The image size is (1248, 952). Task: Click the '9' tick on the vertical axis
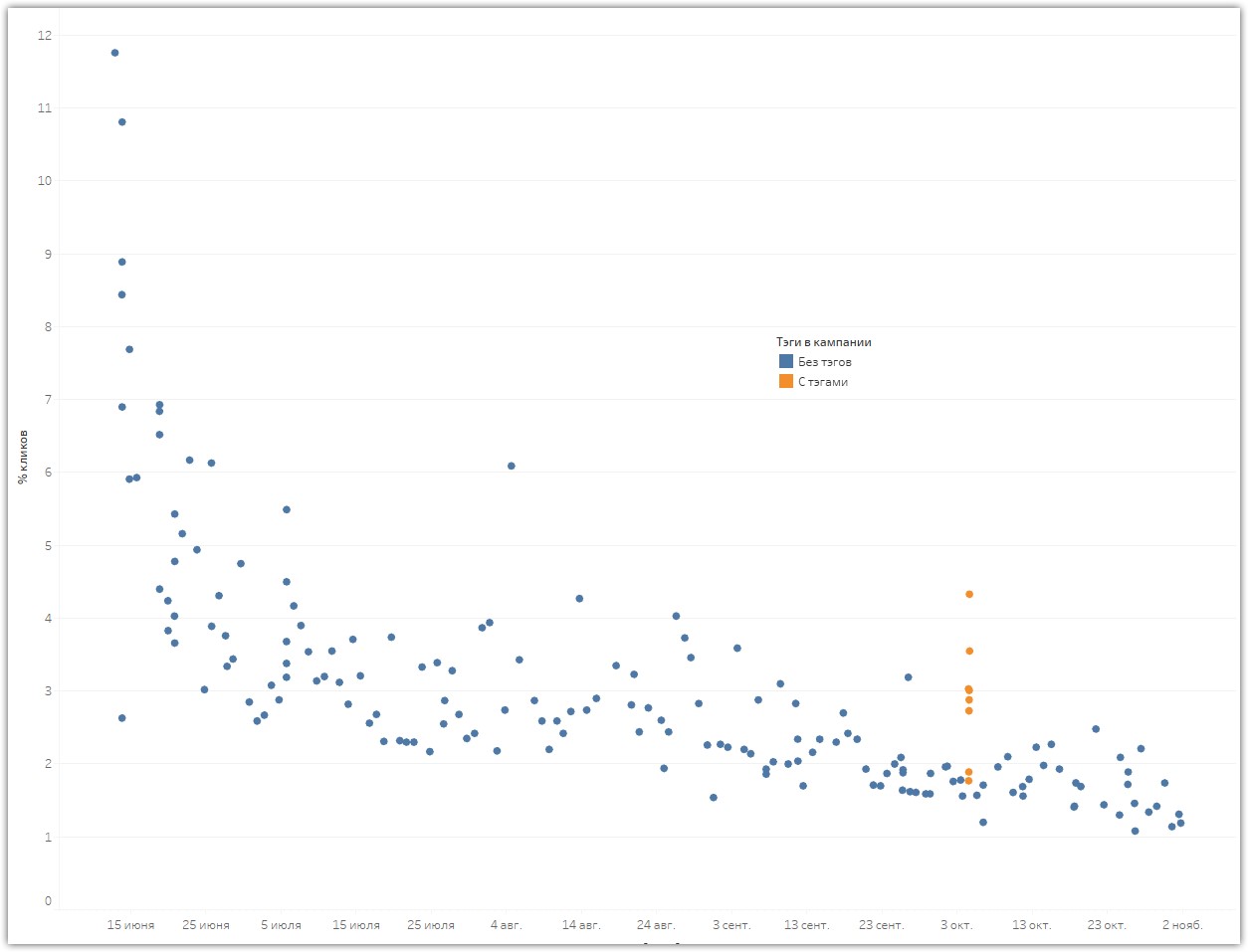coord(48,255)
